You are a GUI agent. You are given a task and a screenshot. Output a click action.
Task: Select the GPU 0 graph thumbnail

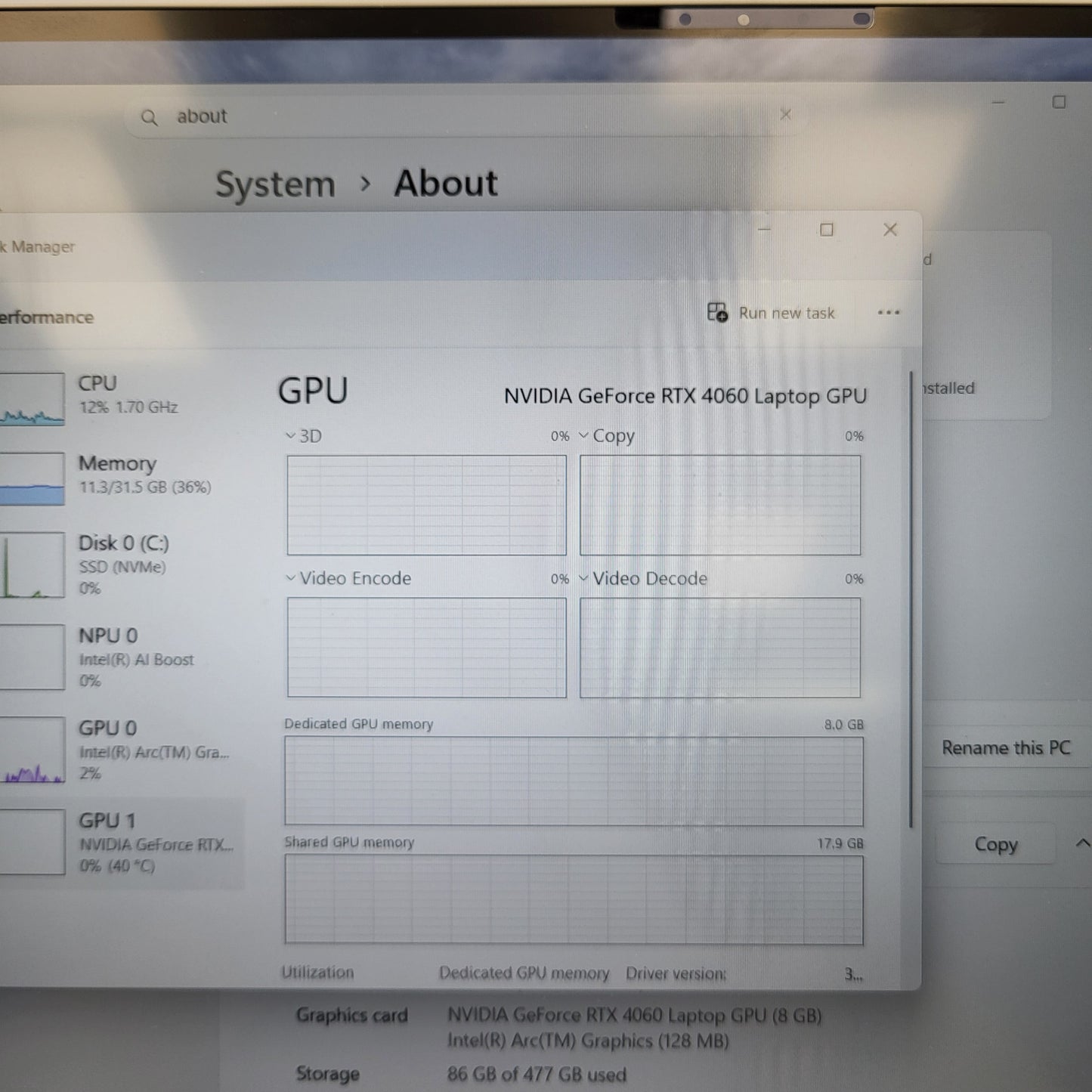tap(32, 750)
